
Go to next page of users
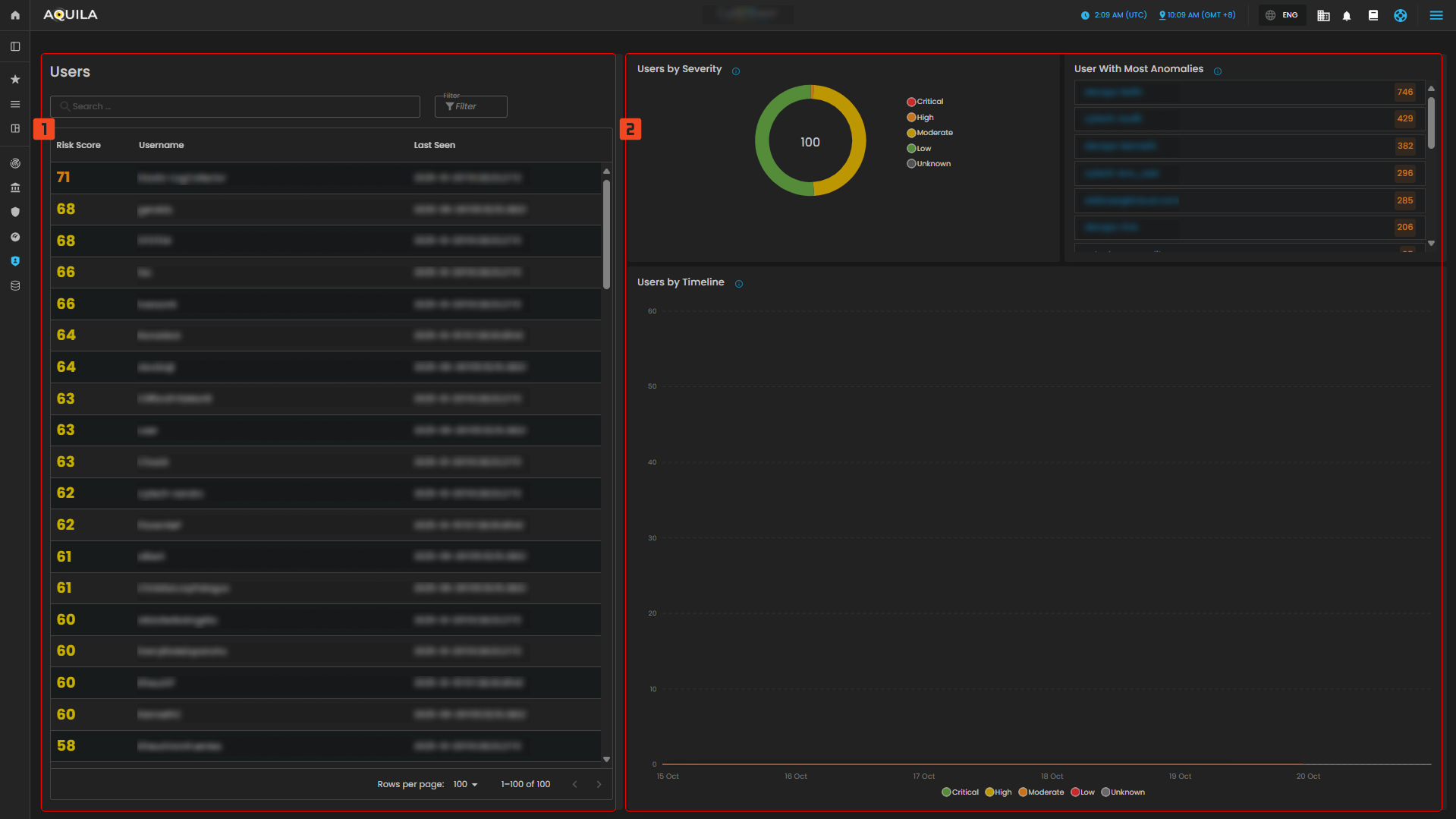click(599, 784)
